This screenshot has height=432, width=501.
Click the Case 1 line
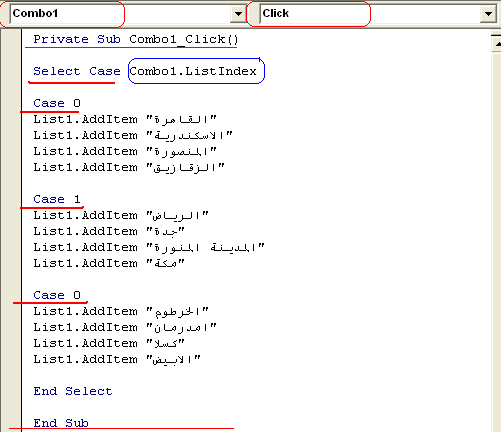(57, 199)
